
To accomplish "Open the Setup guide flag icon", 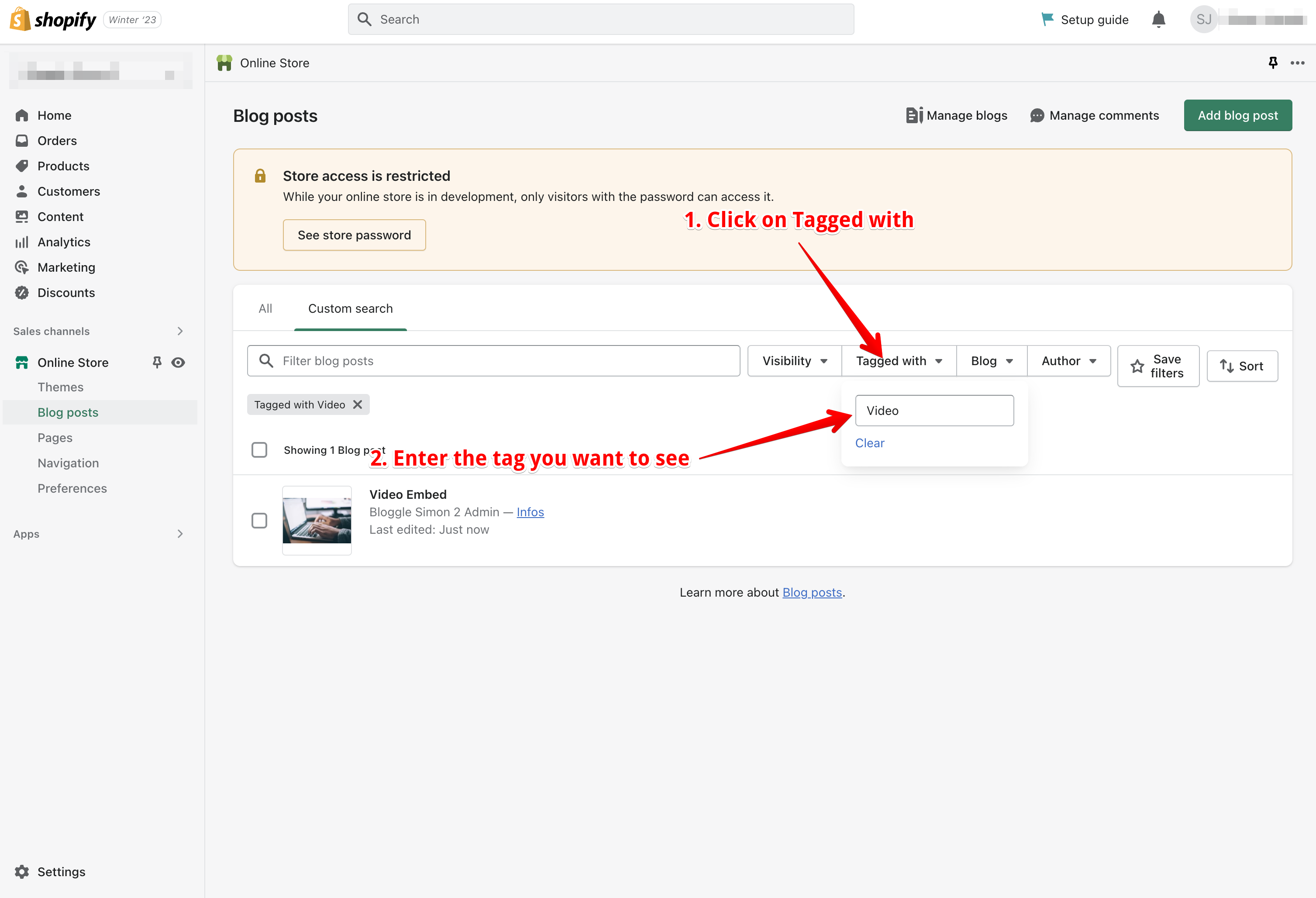I will pyautogui.click(x=1047, y=19).
